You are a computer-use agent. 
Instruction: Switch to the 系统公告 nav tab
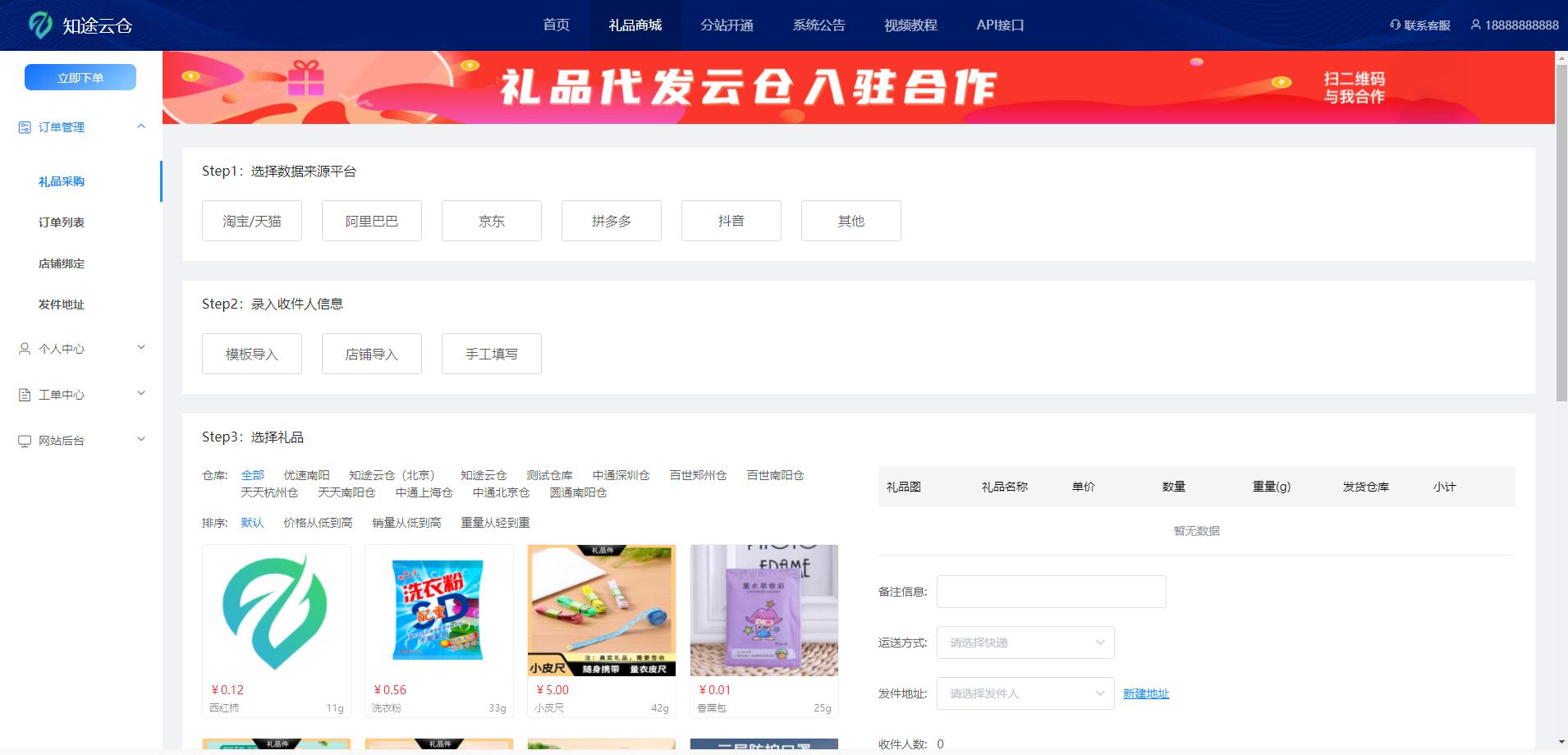(x=818, y=25)
